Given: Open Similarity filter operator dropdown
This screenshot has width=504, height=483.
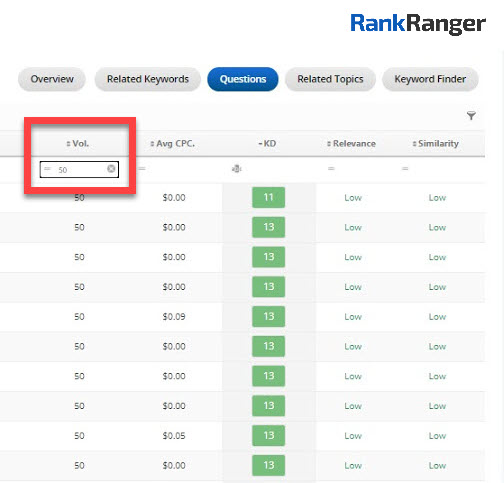Looking at the screenshot, I should point(405,169).
